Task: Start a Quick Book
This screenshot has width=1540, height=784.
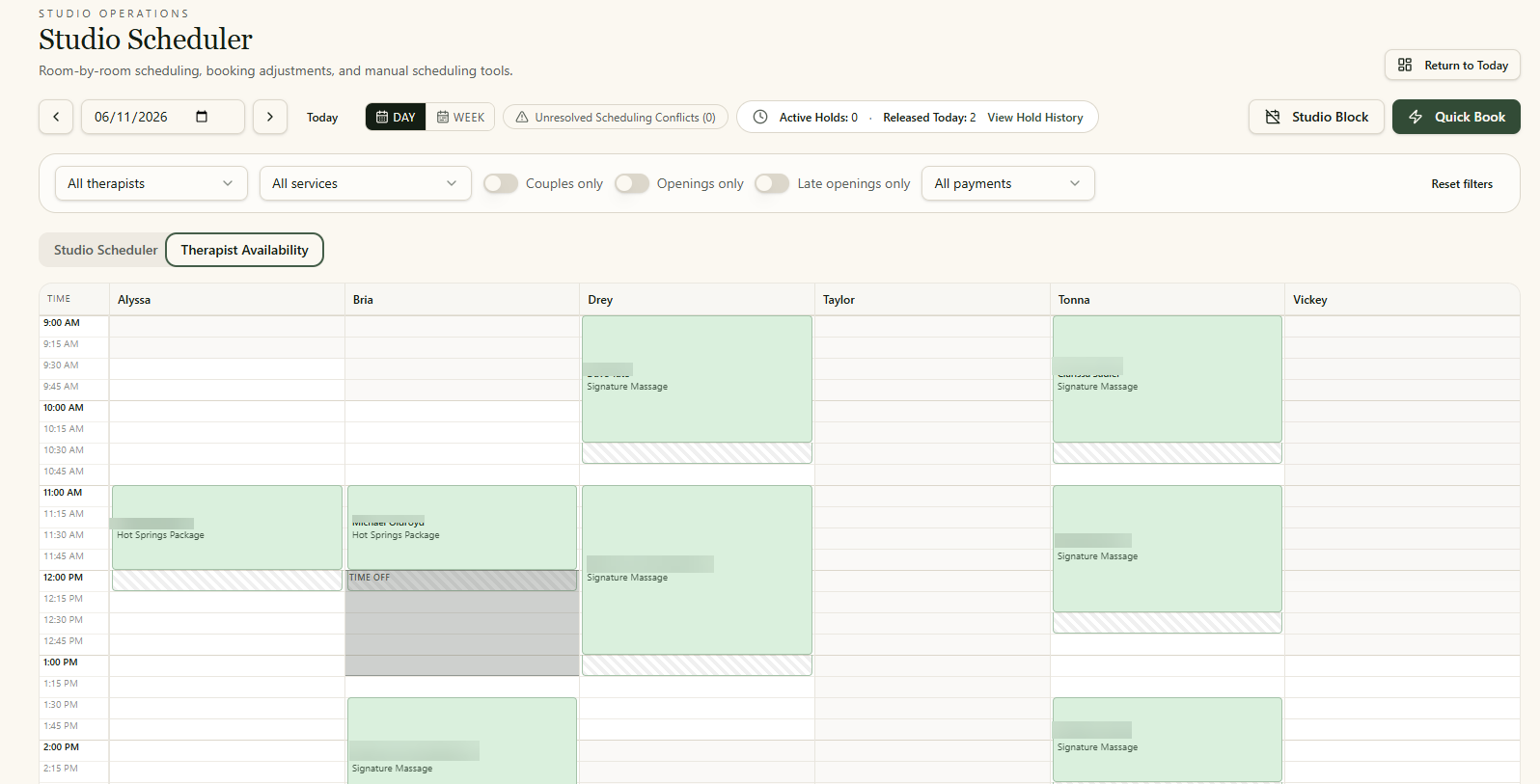Action: pyautogui.click(x=1456, y=117)
